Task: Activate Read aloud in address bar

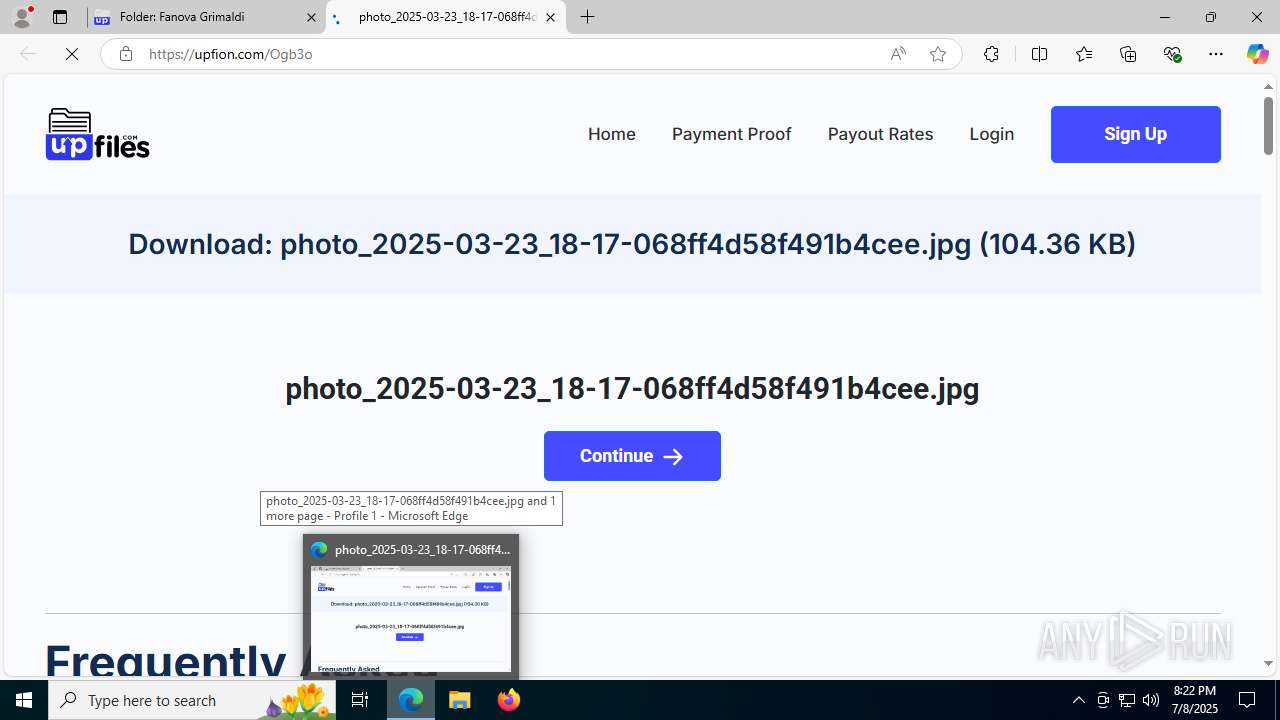Action: pyautogui.click(x=898, y=54)
